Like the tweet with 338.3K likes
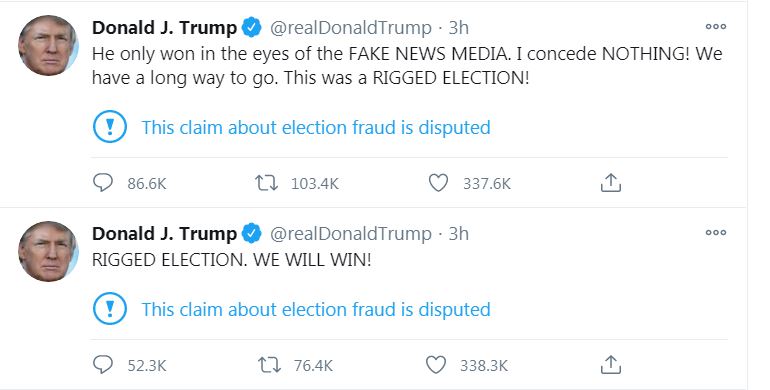Image resolution: width=770 pixels, height=390 pixels. pos(436,365)
